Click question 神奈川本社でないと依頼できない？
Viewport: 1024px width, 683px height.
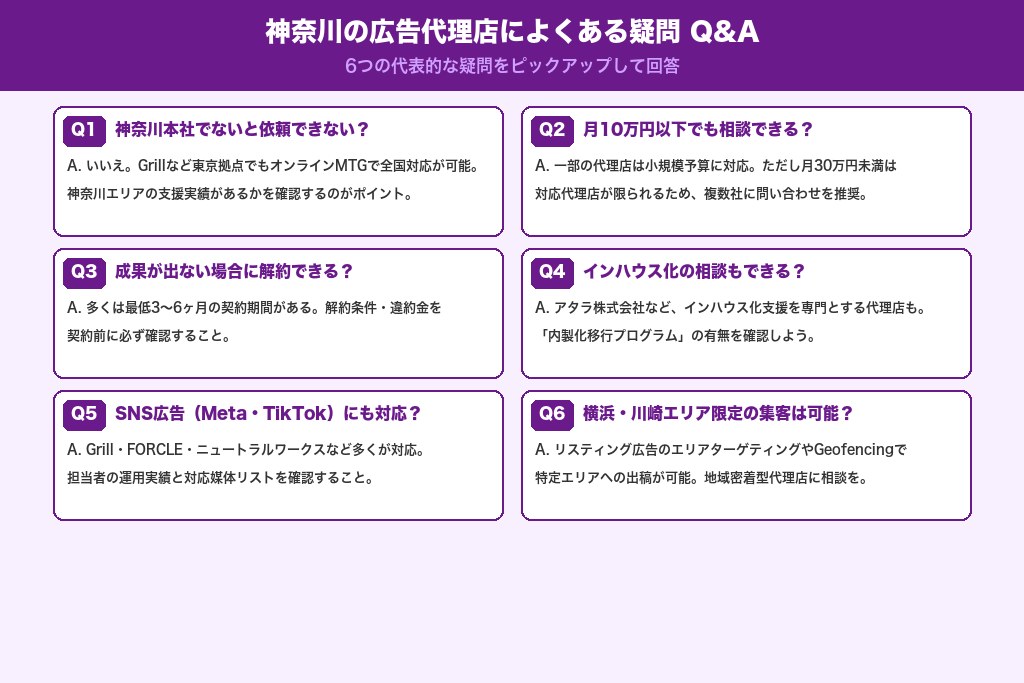pyautogui.click(x=242, y=129)
